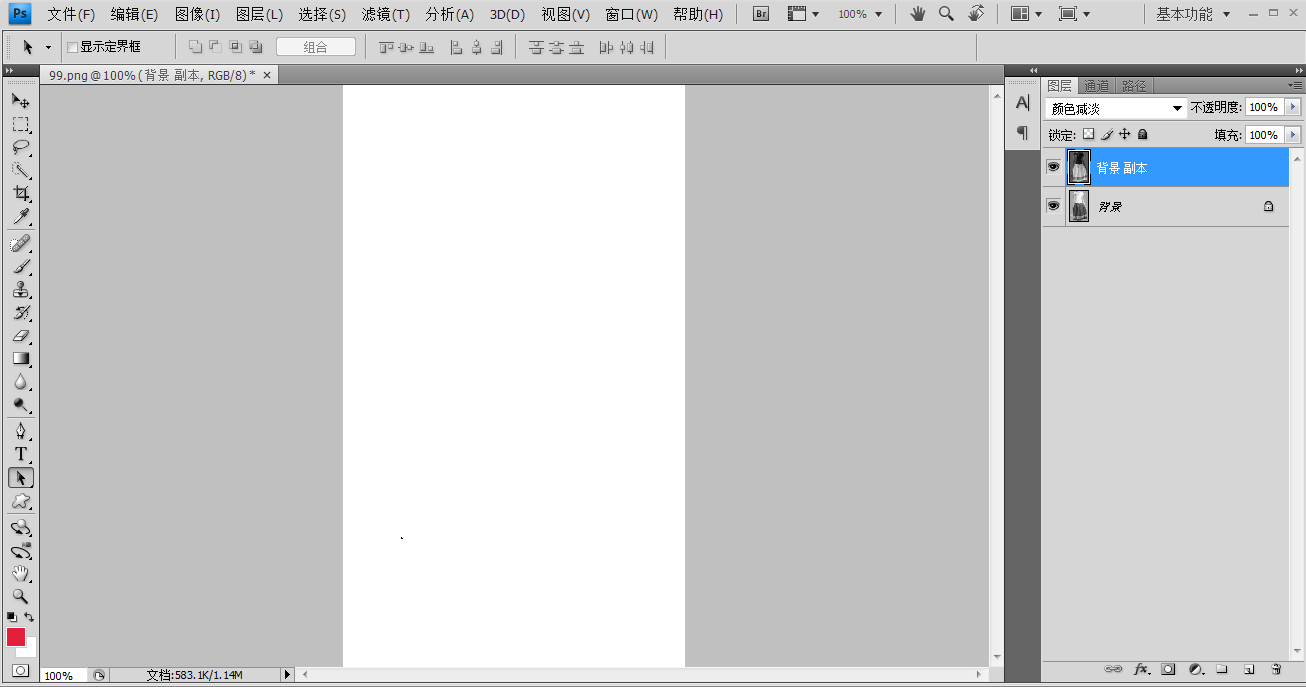Select the Clone Stamp tool

[x=20, y=290]
